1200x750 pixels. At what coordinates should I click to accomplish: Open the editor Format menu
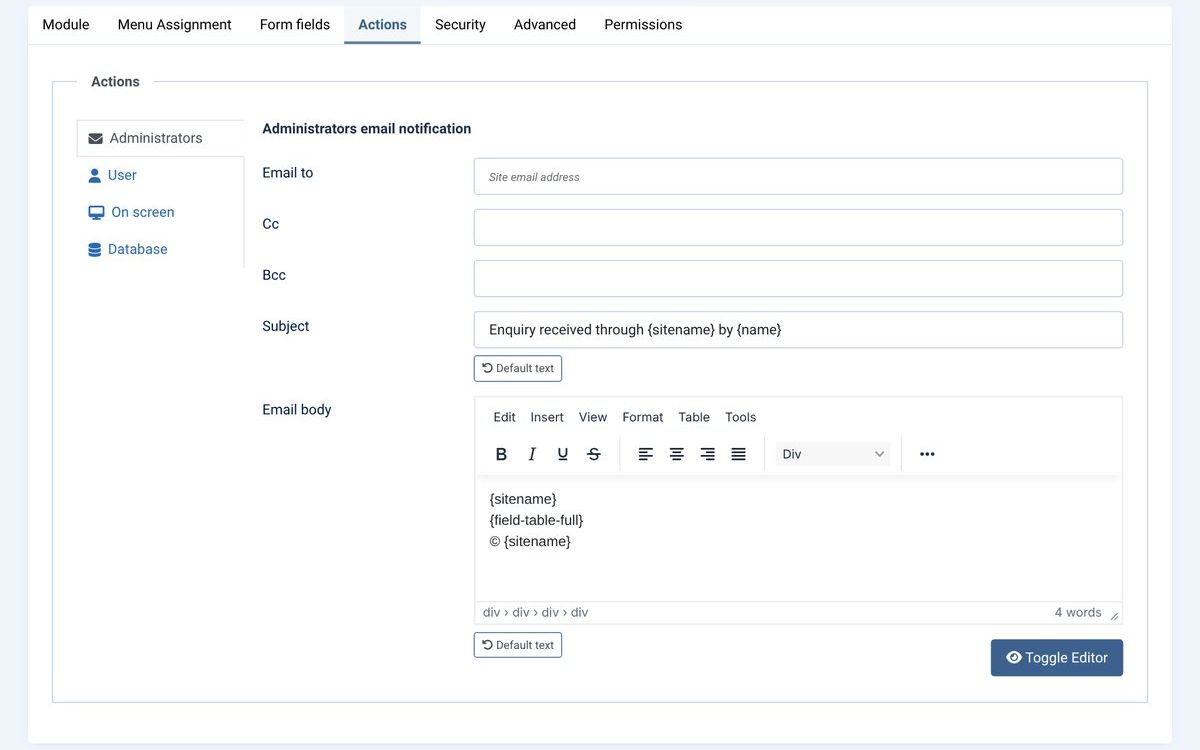643,417
